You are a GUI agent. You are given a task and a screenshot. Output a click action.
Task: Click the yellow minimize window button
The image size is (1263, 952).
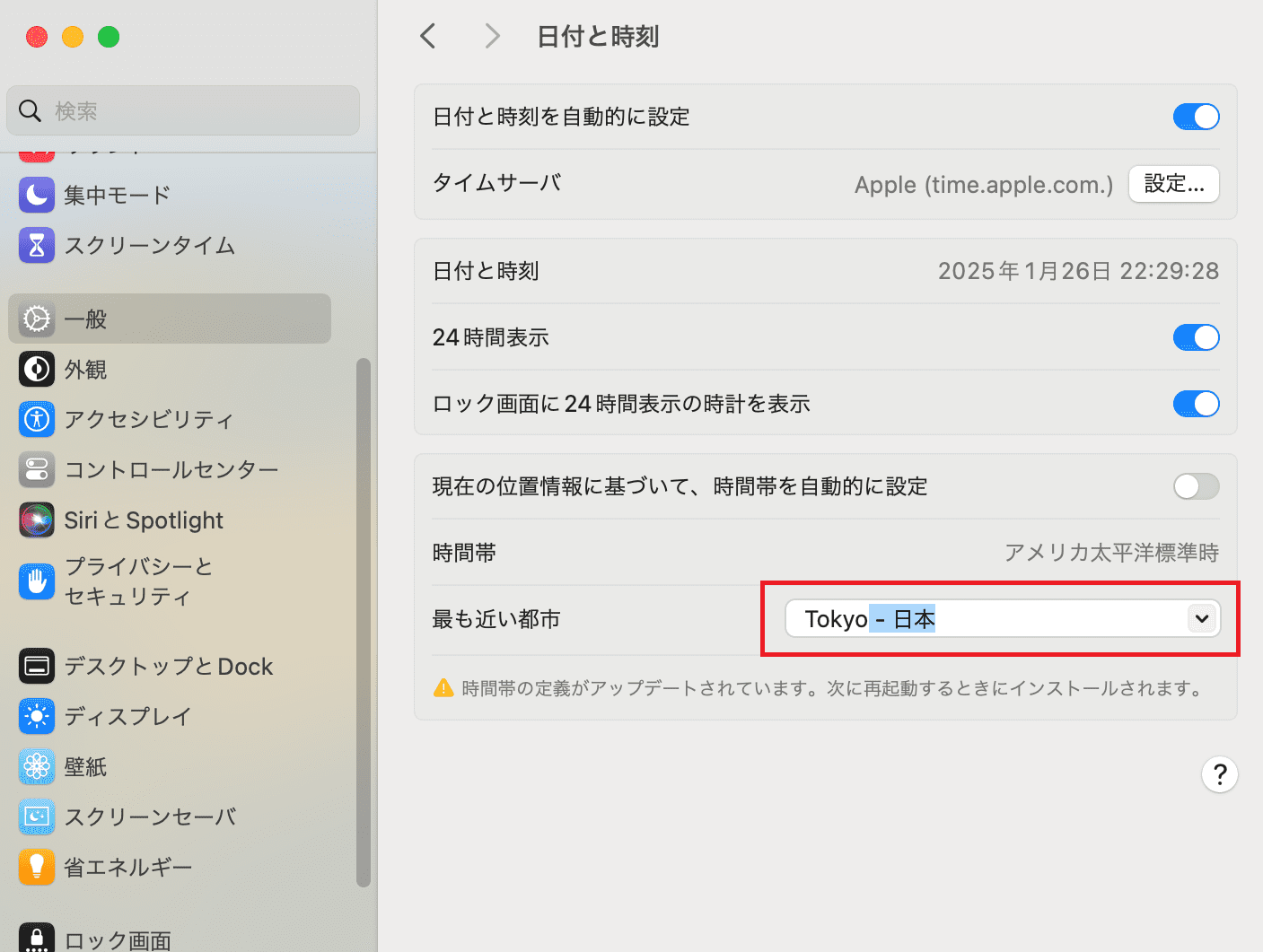[73, 37]
